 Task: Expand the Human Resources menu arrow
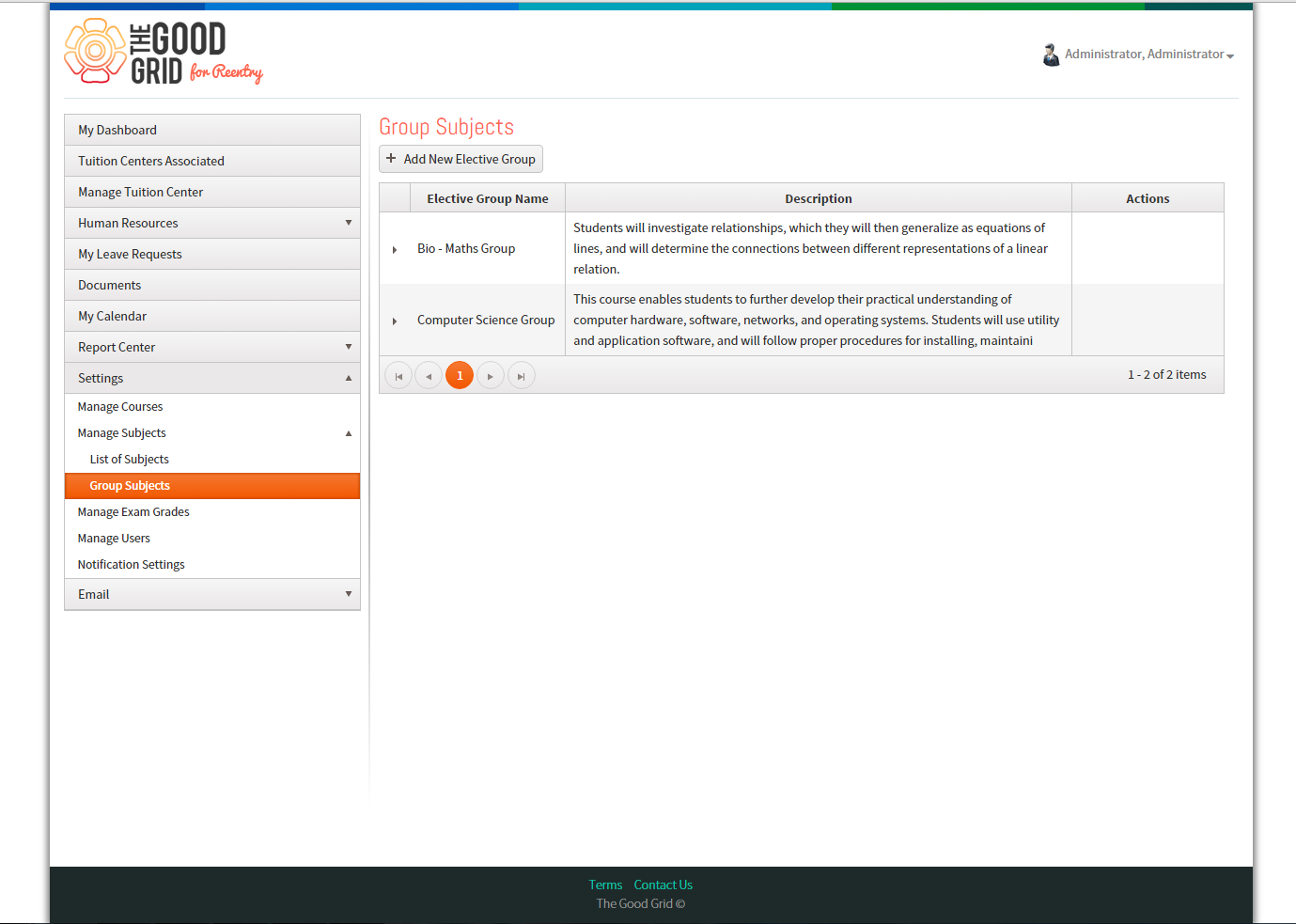click(349, 223)
